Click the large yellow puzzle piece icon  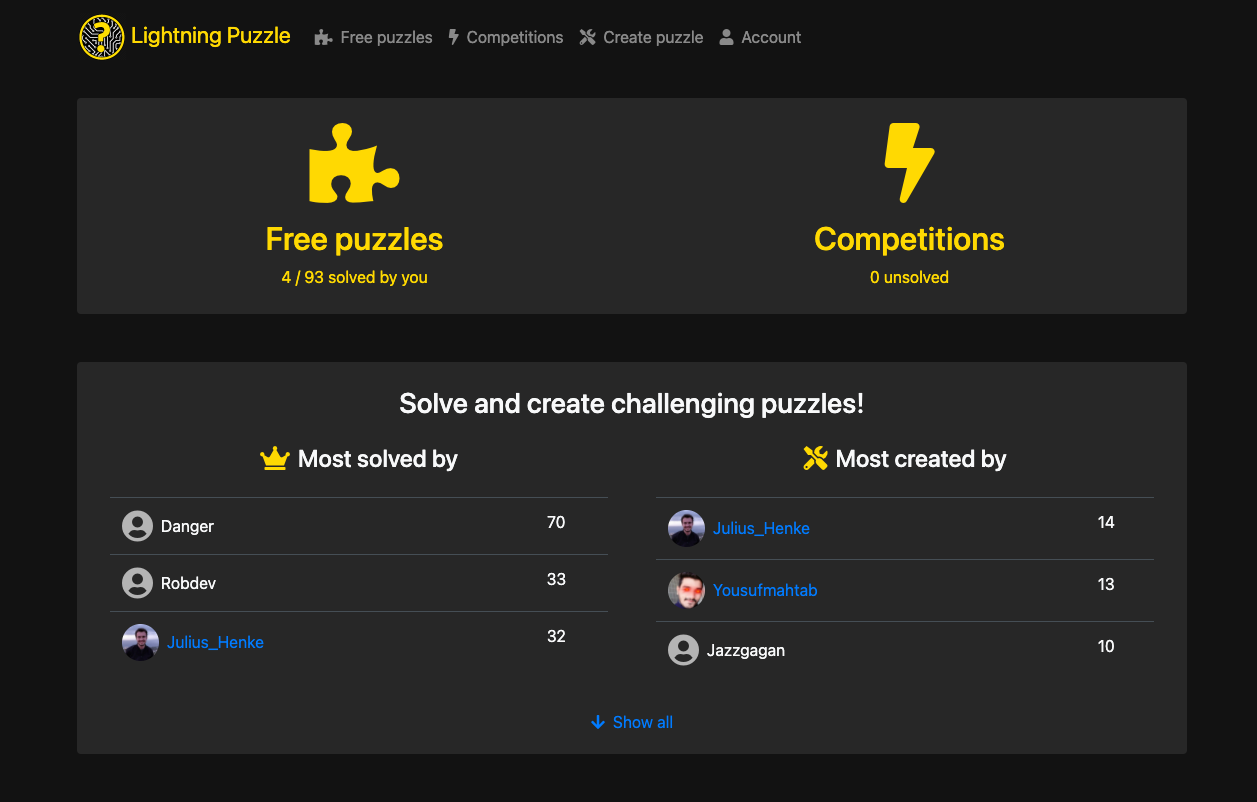coord(354,163)
